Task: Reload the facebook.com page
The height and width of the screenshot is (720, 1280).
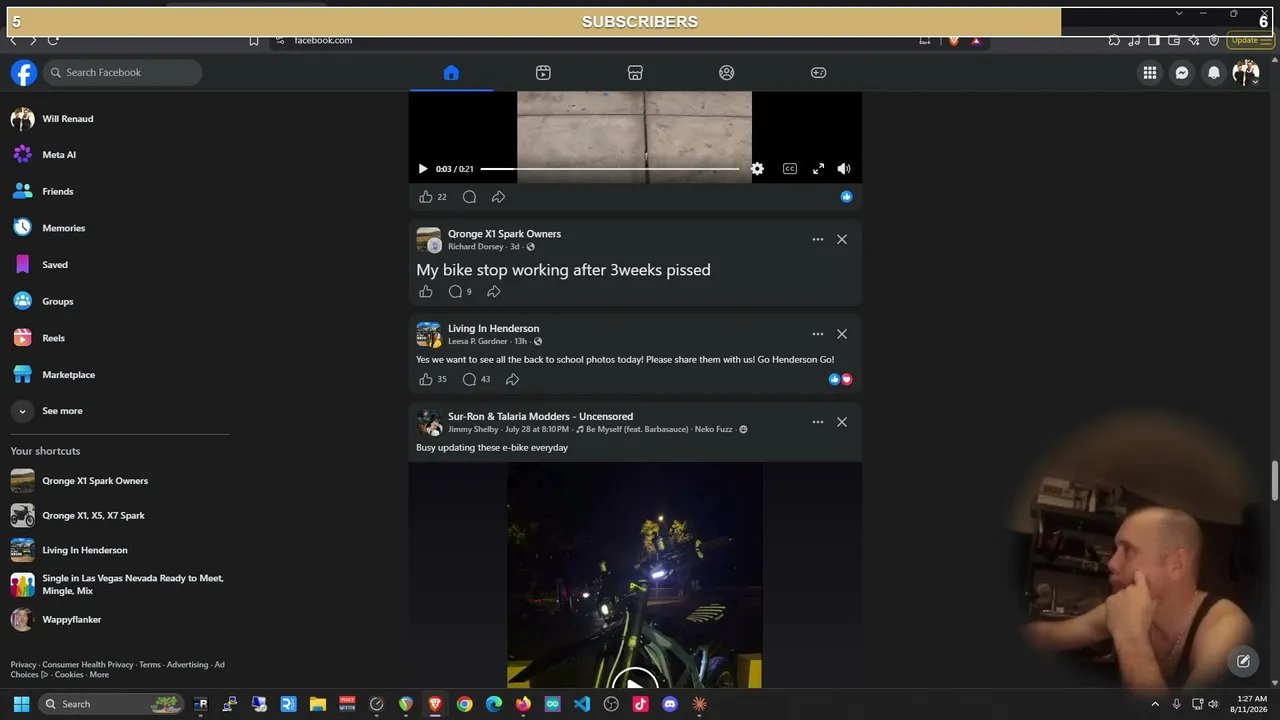Action: (x=53, y=40)
